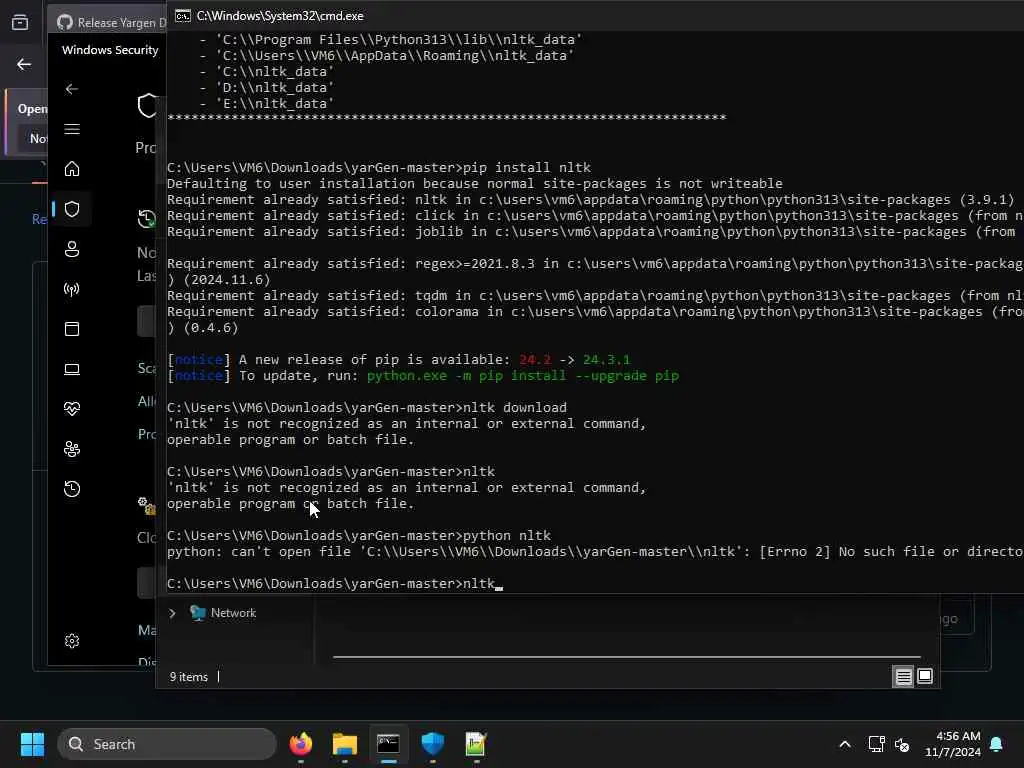Click the 'python nltk' command line
The width and height of the screenshot is (1024, 768).
[359, 536]
